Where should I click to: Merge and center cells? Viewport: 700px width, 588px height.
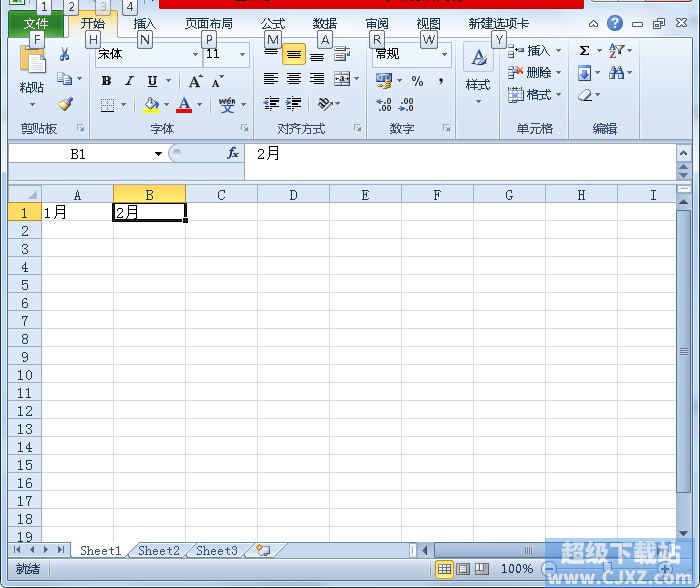point(342,79)
